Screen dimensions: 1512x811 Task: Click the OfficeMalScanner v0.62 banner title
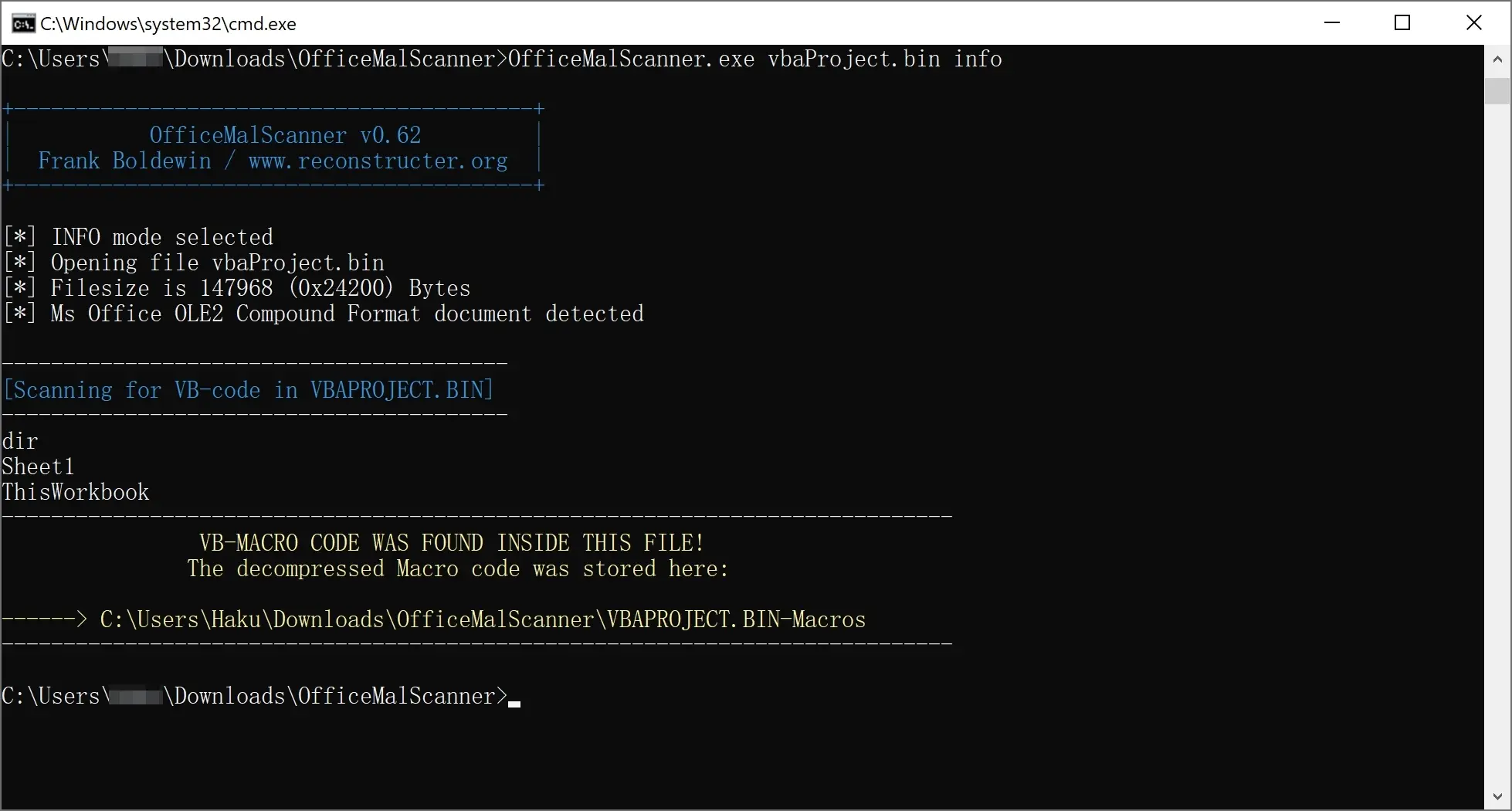[x=285, y=135]
